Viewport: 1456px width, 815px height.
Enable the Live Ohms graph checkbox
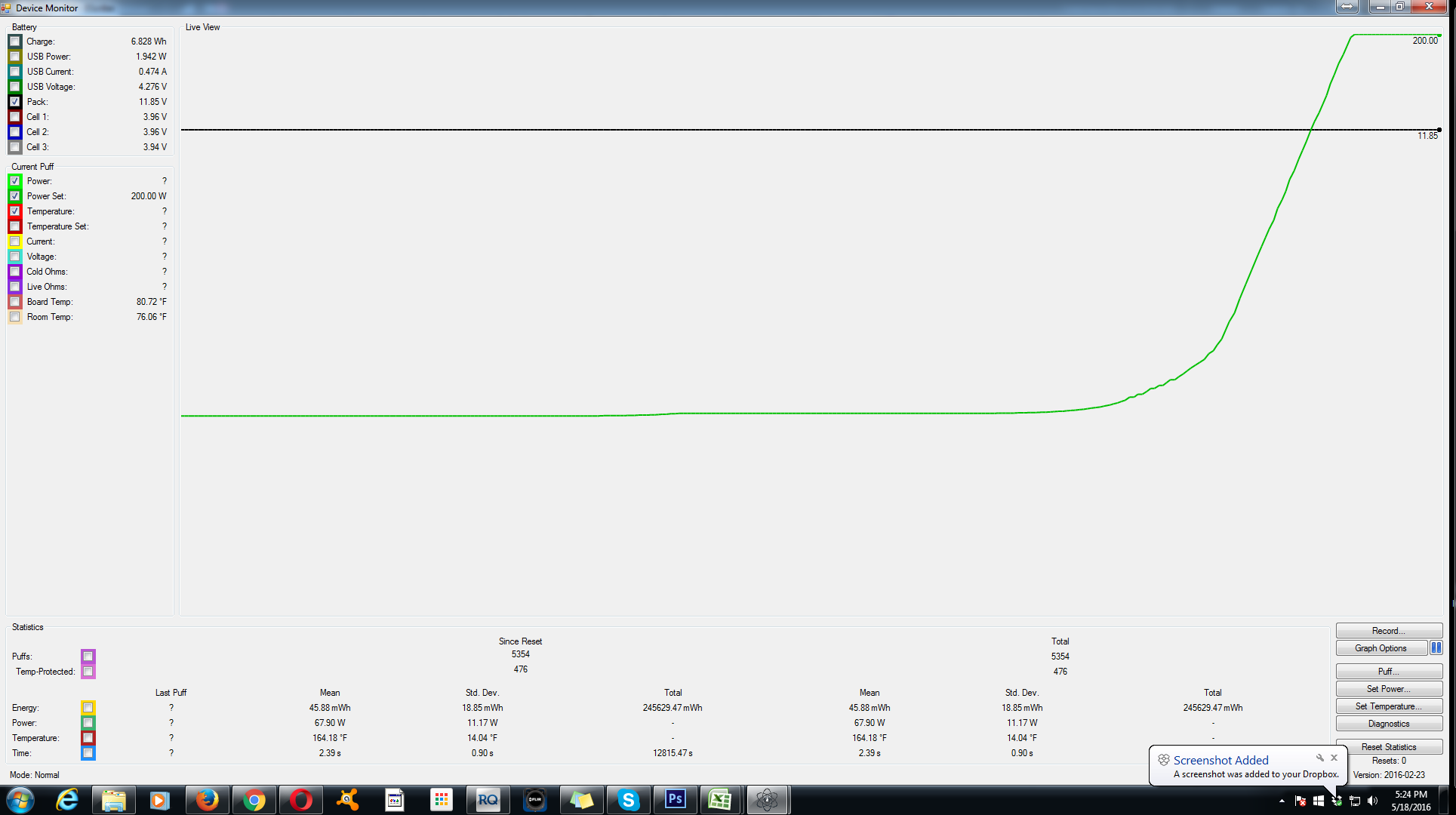pos(15,287)
